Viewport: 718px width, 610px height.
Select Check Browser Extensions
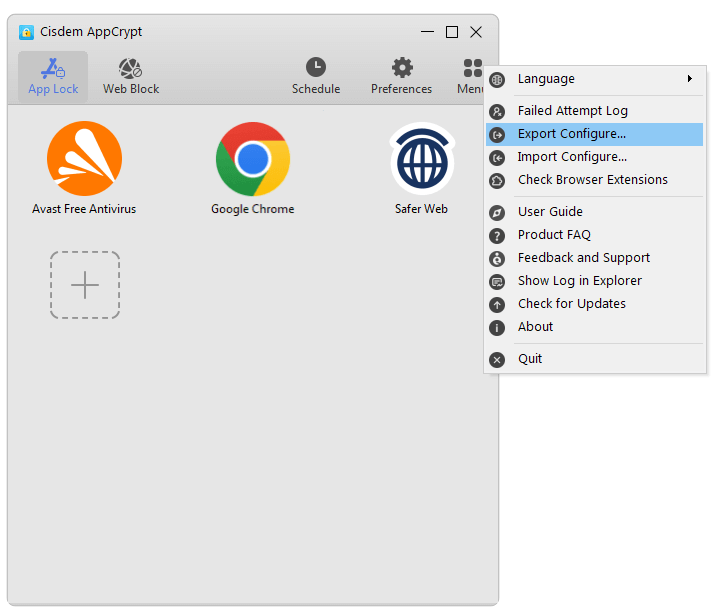pos(594,180)
